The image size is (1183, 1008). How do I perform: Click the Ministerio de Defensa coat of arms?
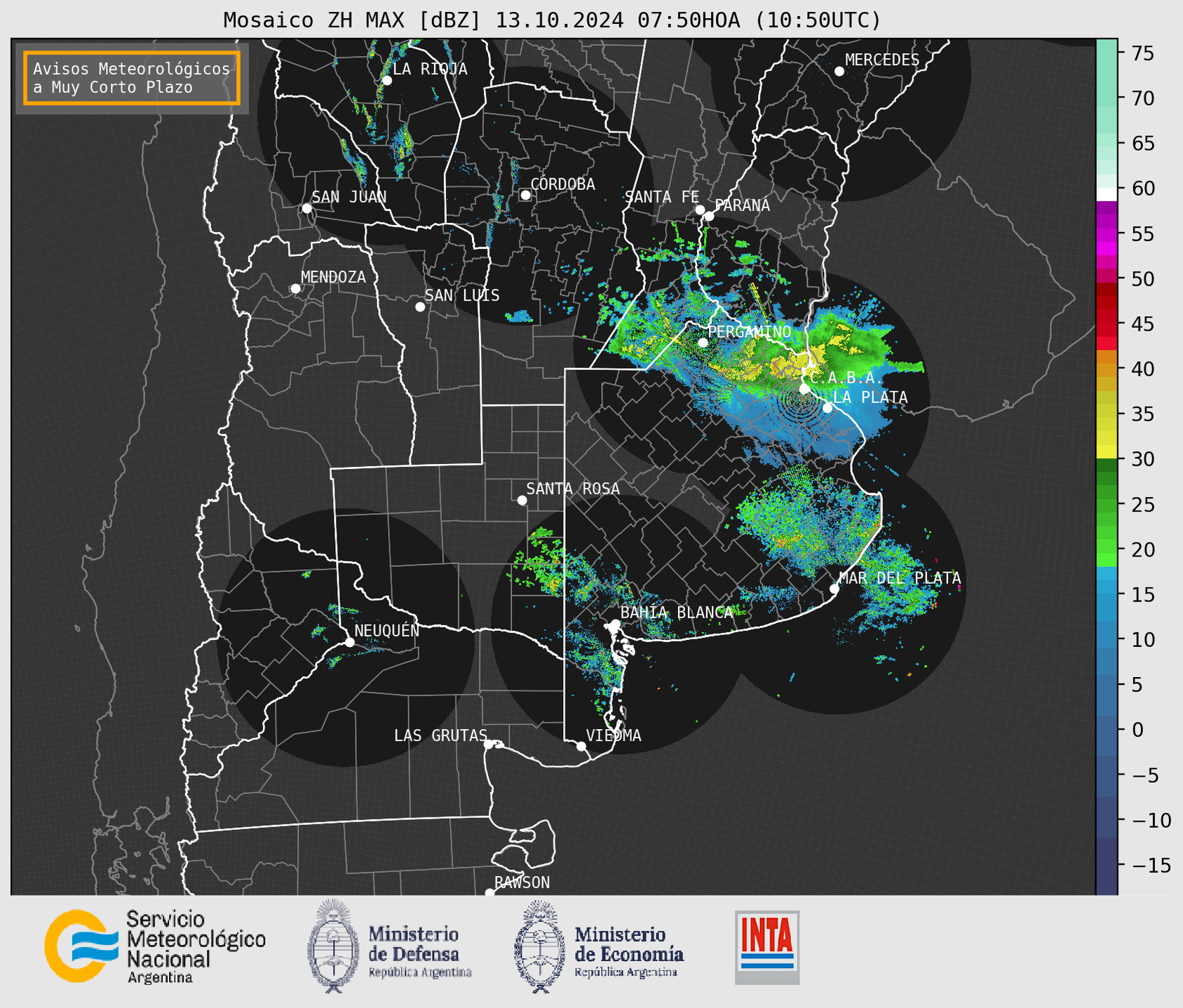(x=333, y=946)
